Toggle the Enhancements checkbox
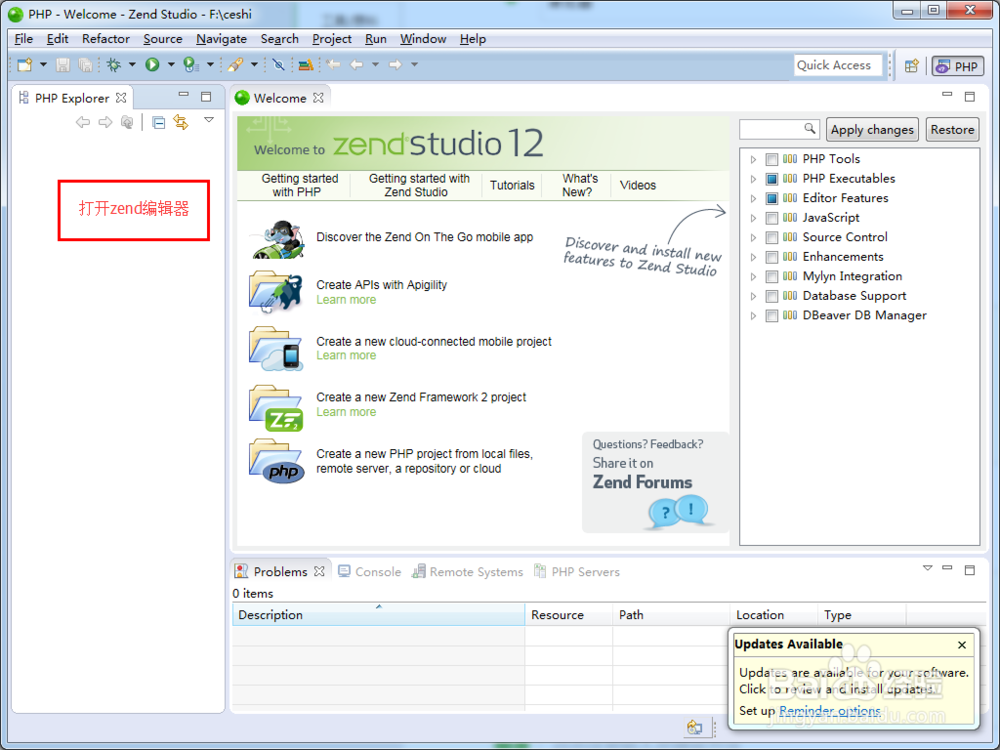Screen dimensions: 1000x750 pos(772,257)
